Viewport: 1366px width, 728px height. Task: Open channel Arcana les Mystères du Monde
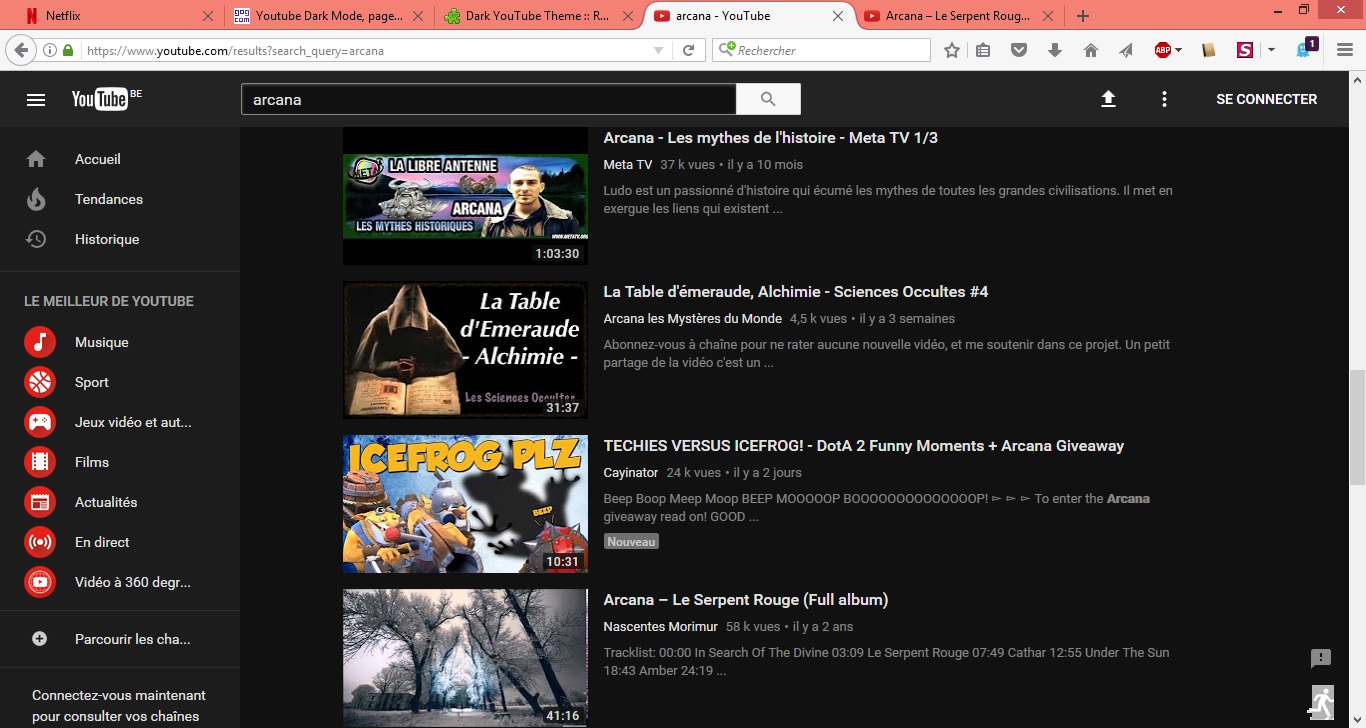[x=692, y=319]
